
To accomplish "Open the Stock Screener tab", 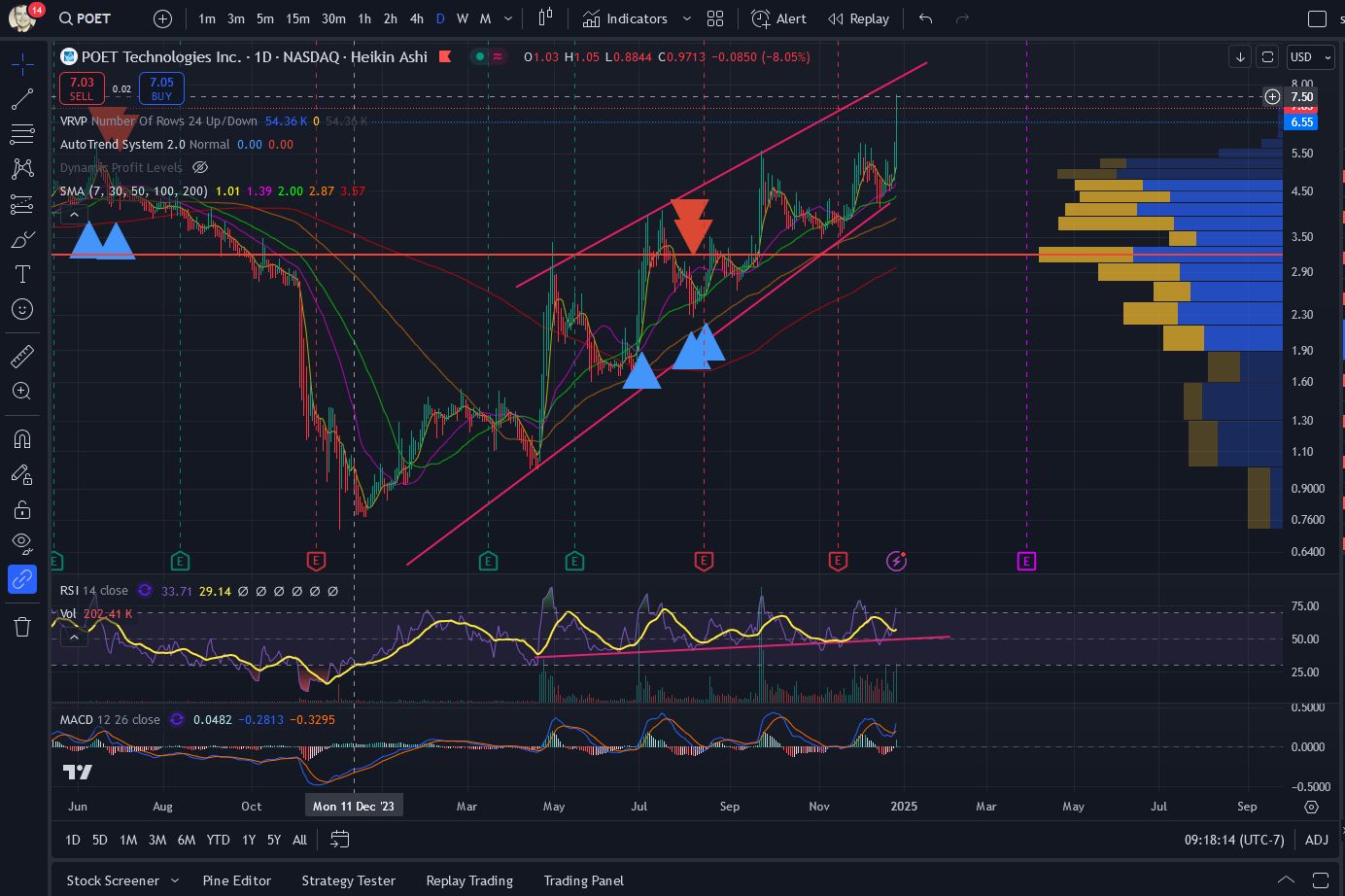I will click(113, 880).
